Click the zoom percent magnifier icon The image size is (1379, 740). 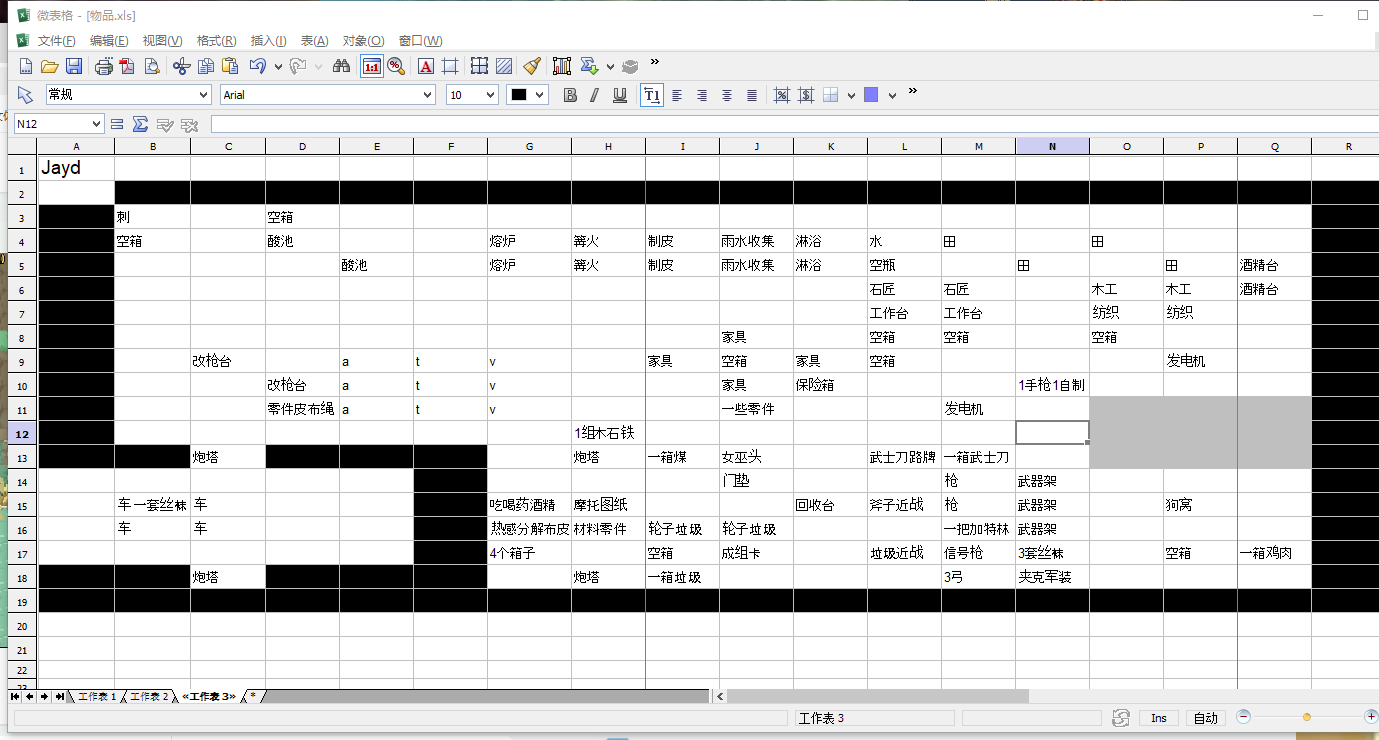coord(396,66)
